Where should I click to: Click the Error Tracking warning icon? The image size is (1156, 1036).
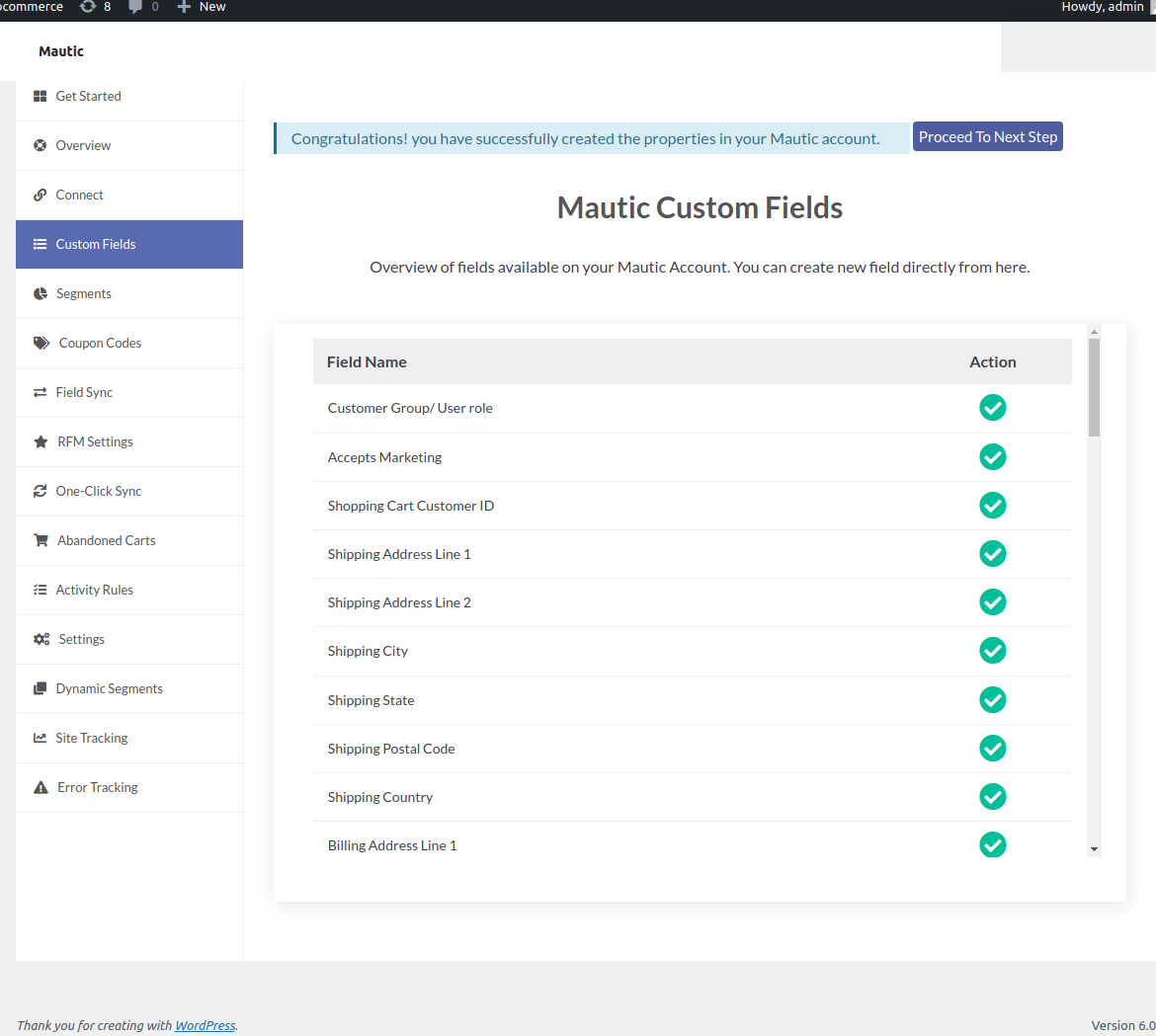coord(41,788)
